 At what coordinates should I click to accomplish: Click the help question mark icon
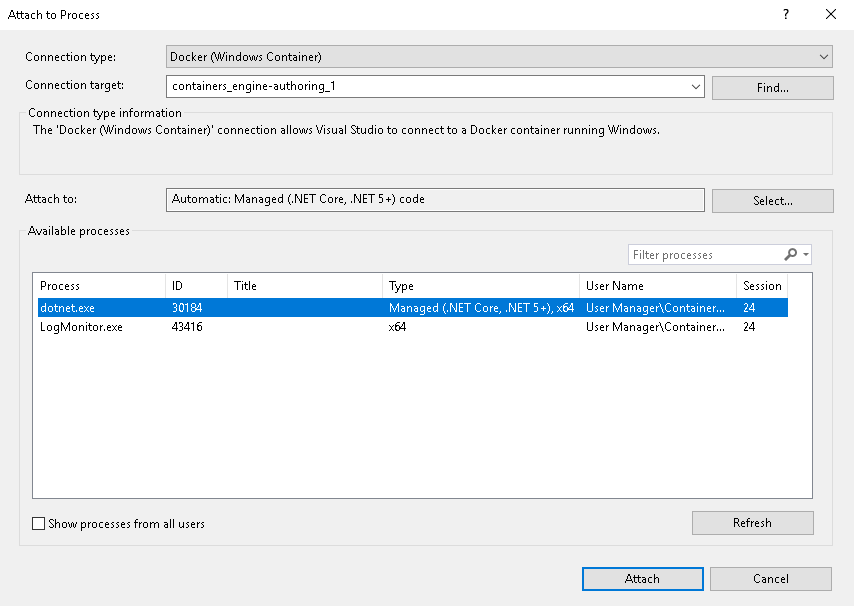(786, 14)
